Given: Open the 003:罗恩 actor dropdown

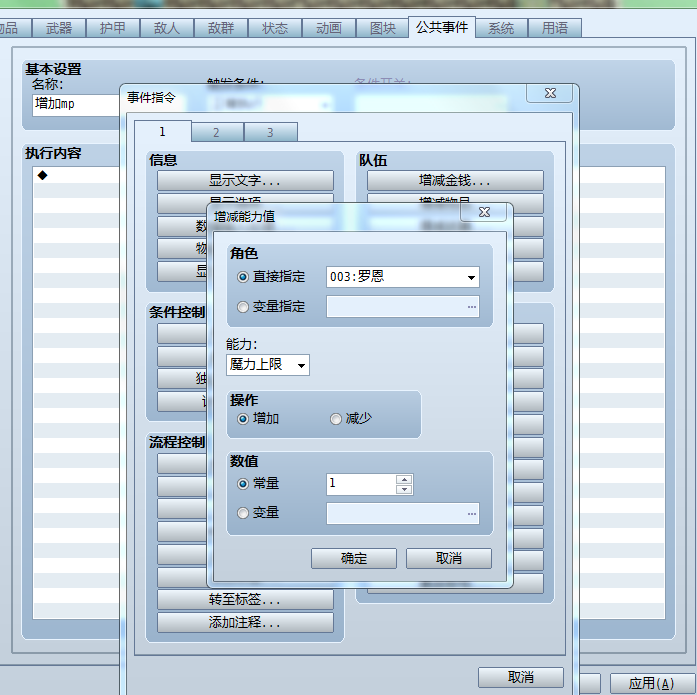Looking at the screenshot, I should [x=403, y=277].
